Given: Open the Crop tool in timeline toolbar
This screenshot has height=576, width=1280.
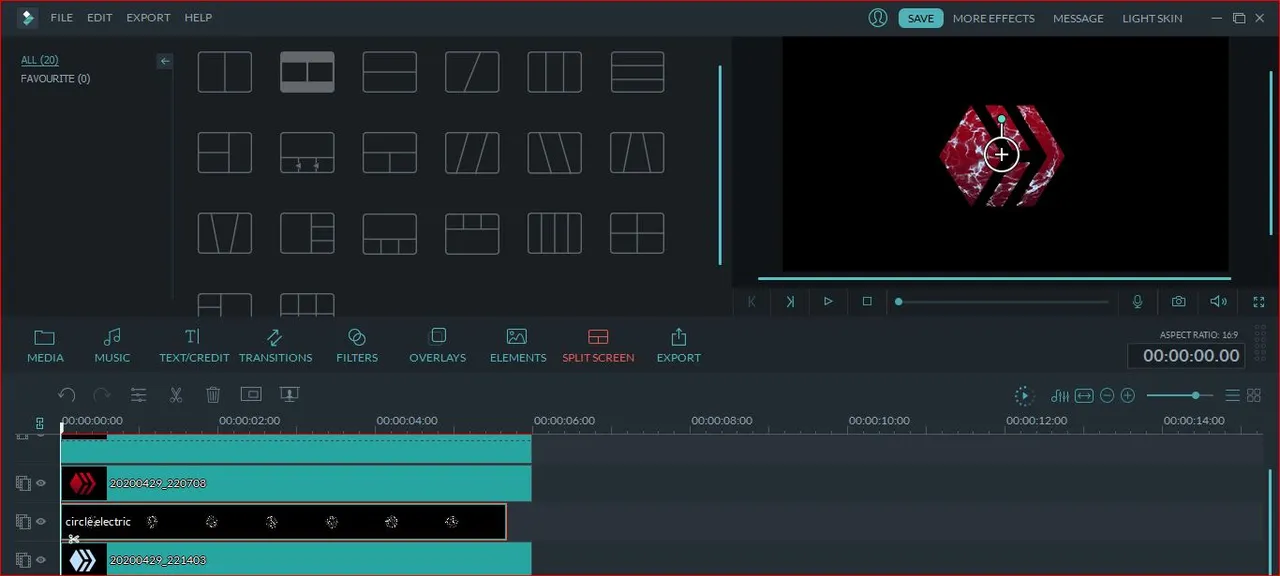Looking at the screenshot, I should (250, 395).
